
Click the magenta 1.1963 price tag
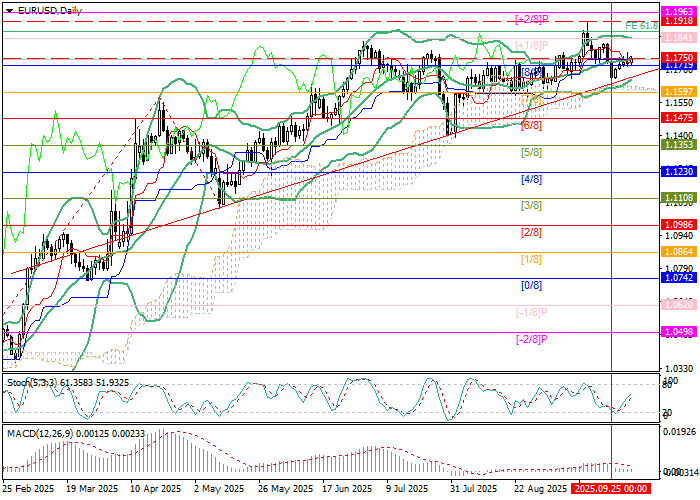[x=680, y=11]
